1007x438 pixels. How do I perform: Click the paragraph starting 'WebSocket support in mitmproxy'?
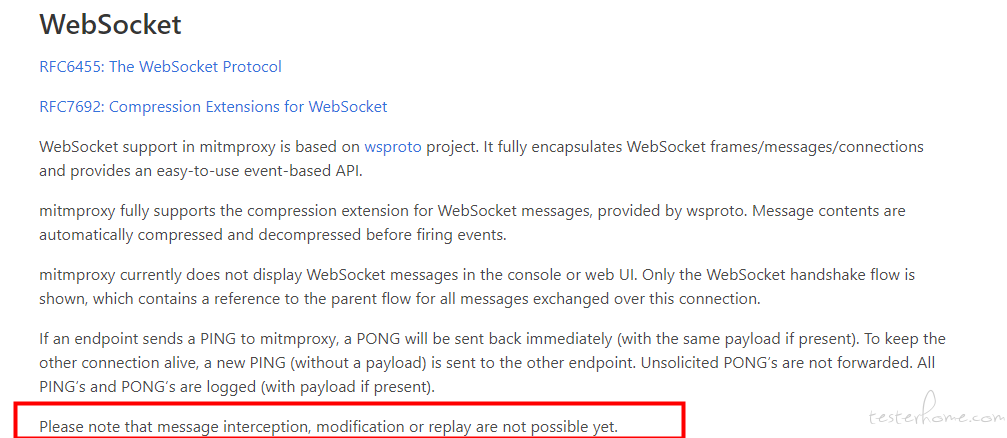coord(482,159)
